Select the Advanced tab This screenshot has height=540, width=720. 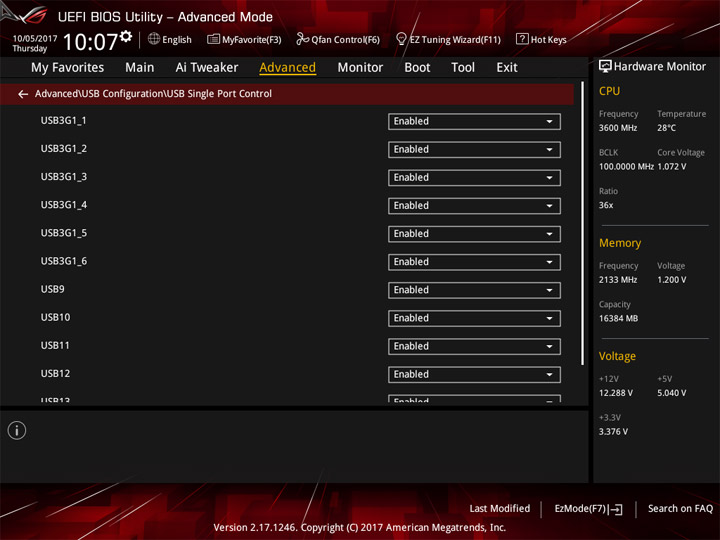(x=287, y=68)
